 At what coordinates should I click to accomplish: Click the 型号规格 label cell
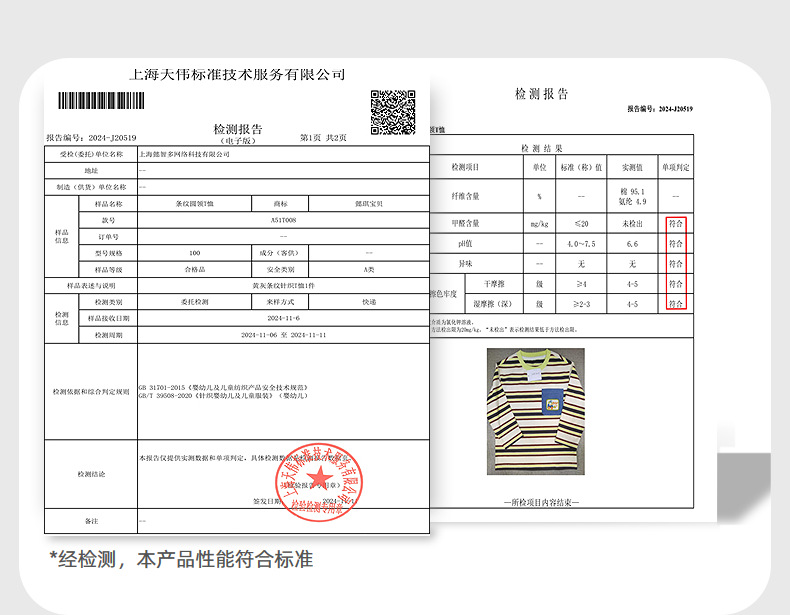[108, 253]
